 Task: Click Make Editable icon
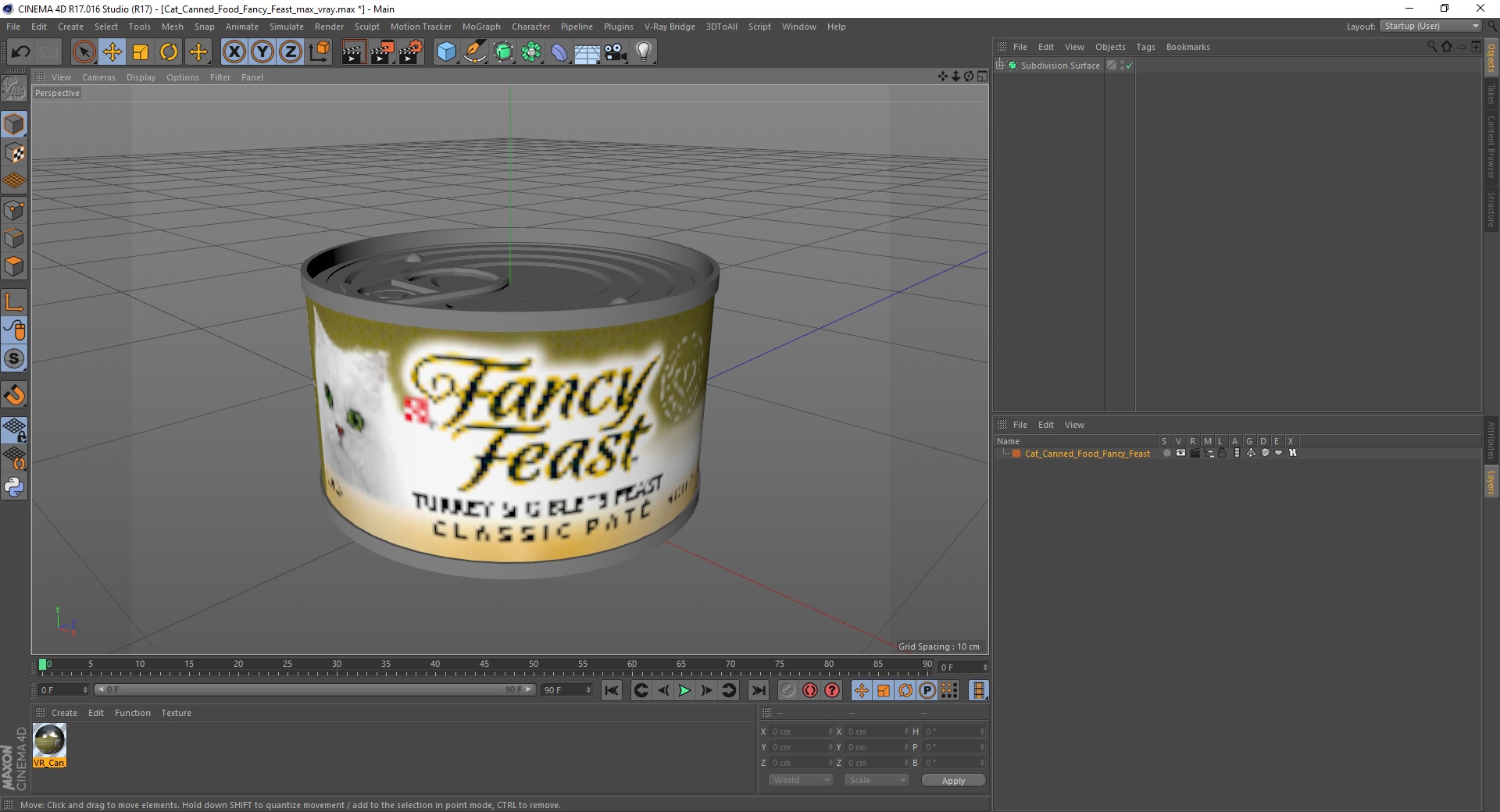tap(14, 89)
